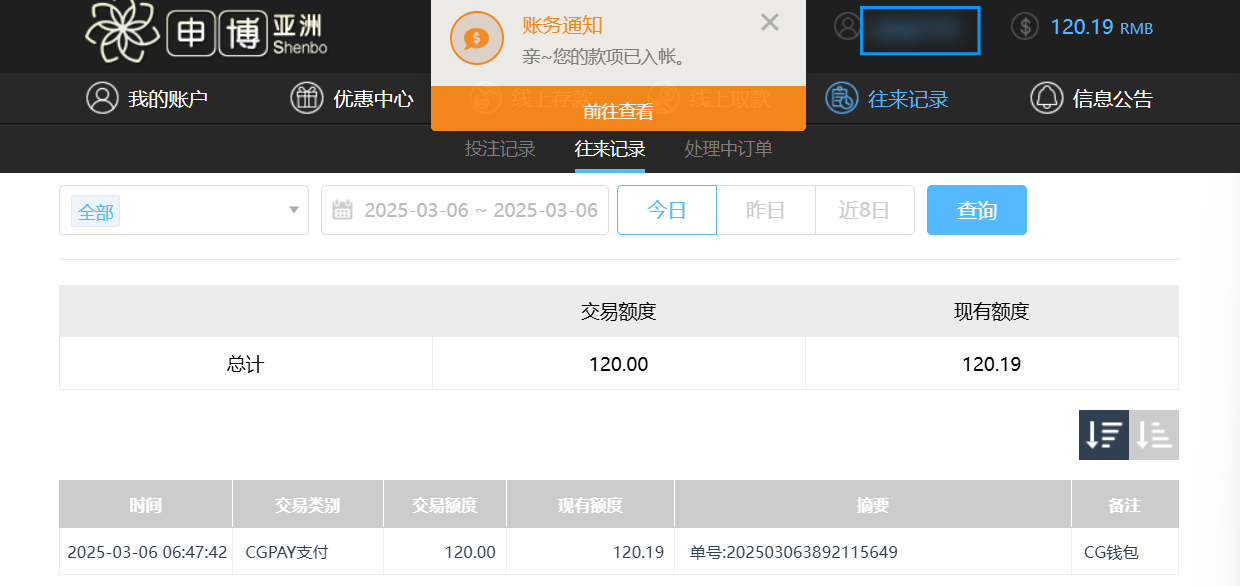Click the dollar coin balance icon
Image resolution: width=1240 pixels, height=586 pixels.
click(x=1025, y=27)
